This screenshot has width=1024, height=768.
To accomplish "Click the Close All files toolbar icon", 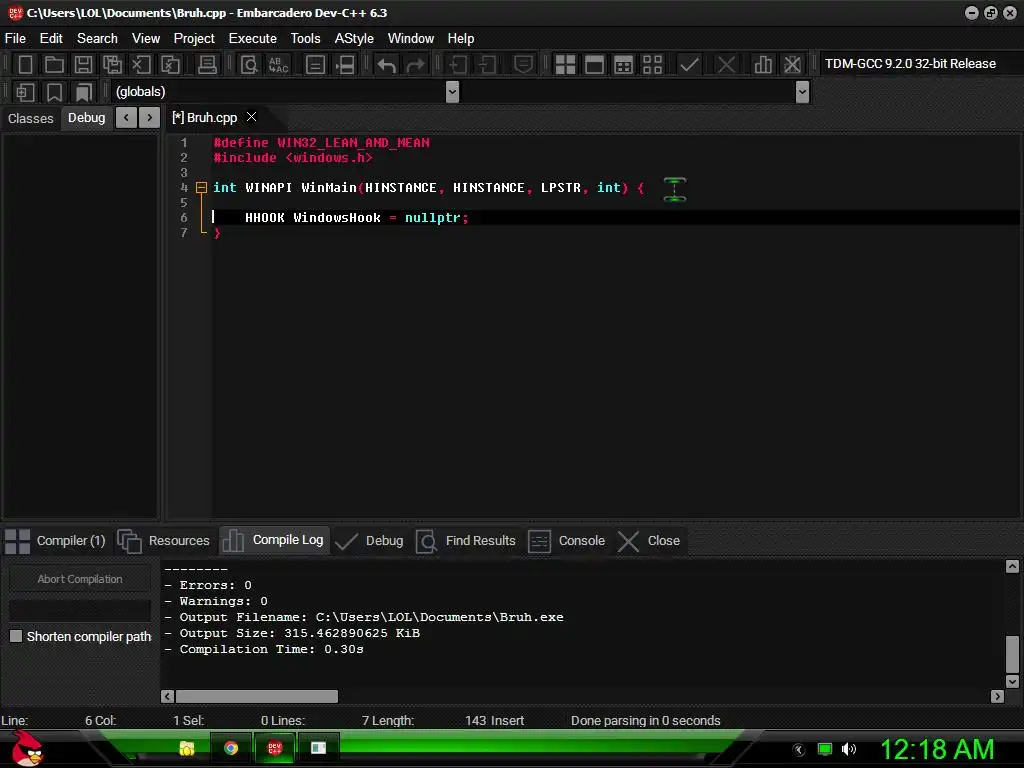I will pyautogui.click(x=170, y=64).
